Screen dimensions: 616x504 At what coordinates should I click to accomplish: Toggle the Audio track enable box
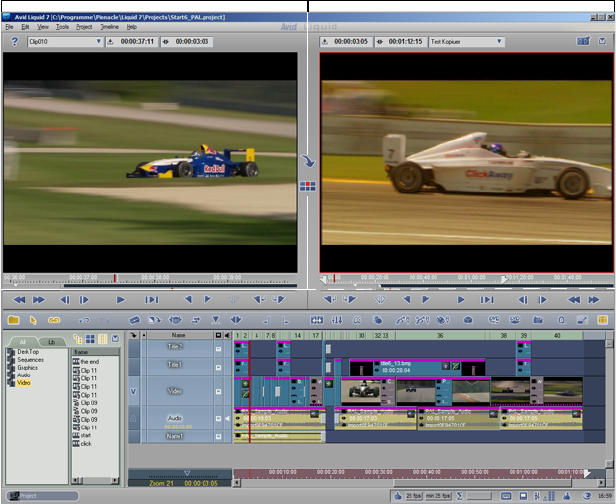[x=219, y=419]
